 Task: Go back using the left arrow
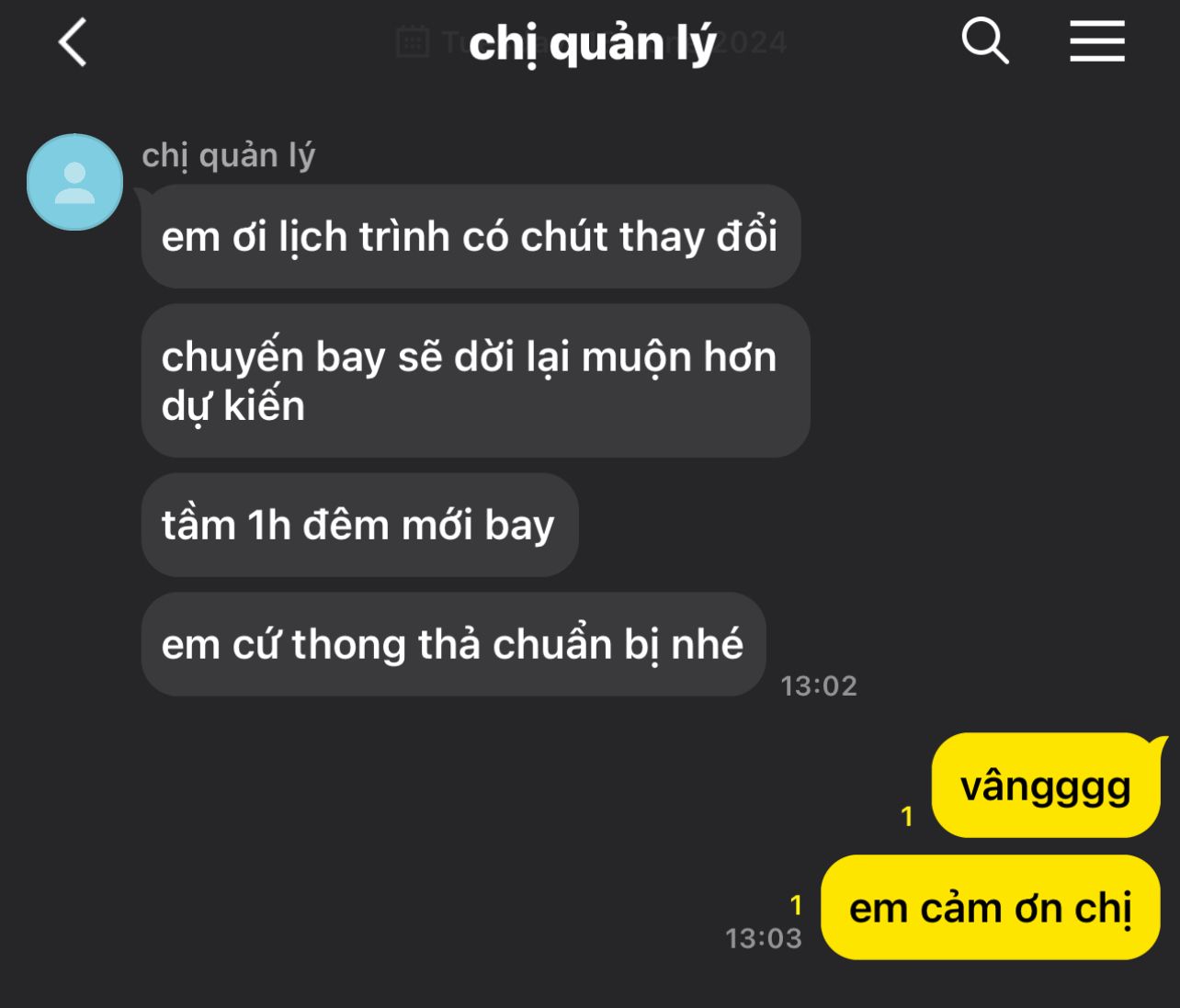[x=73, y=43]
